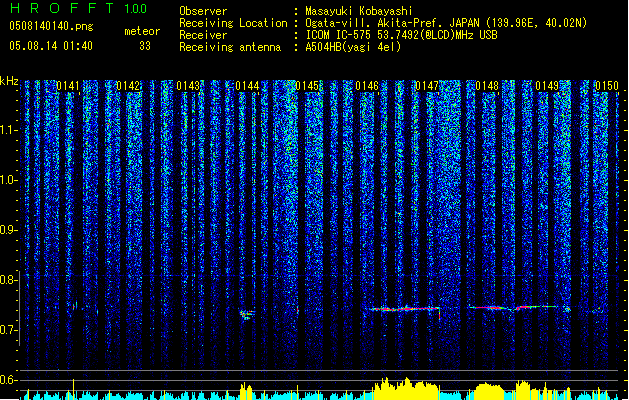Click the 0.7 frequency axis label
The width and height of the screenshot is (629, 400).
tap(9, 330)
